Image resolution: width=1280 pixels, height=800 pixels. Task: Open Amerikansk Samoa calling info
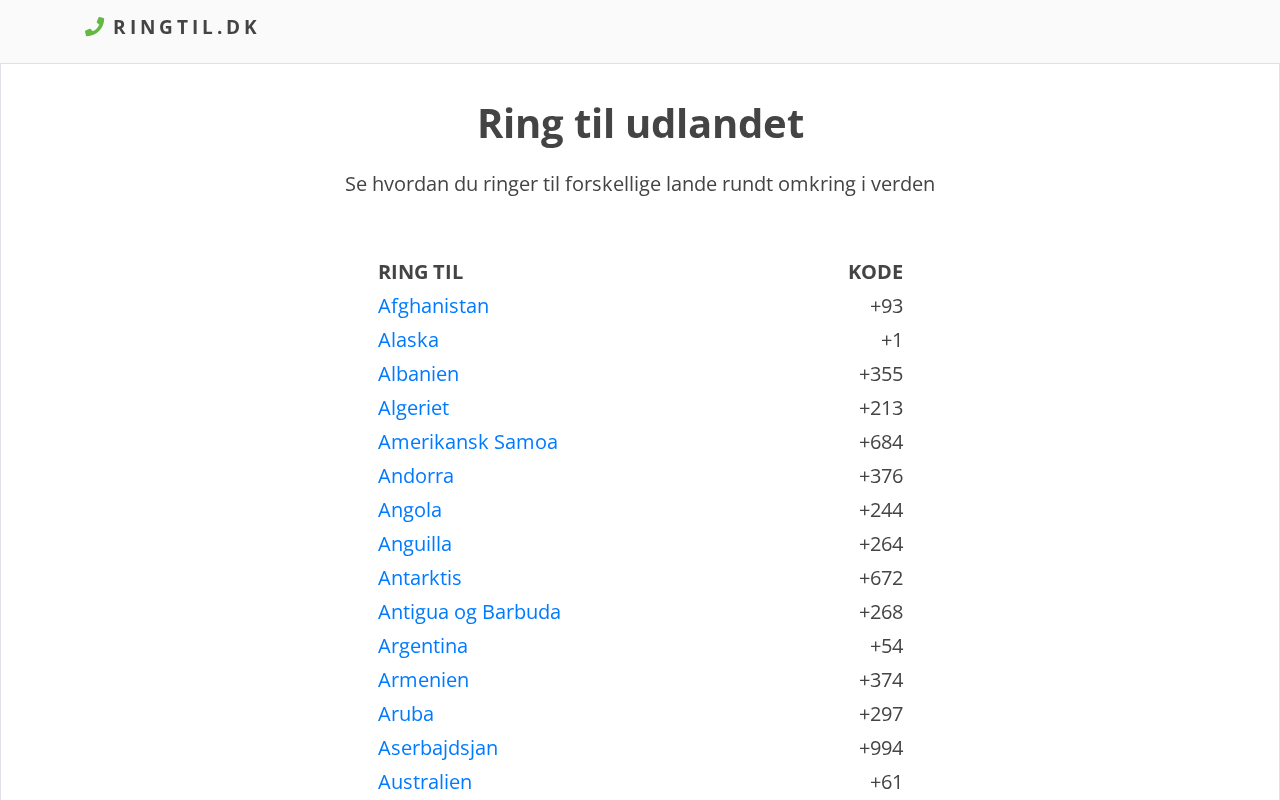[x=467, y=442]
